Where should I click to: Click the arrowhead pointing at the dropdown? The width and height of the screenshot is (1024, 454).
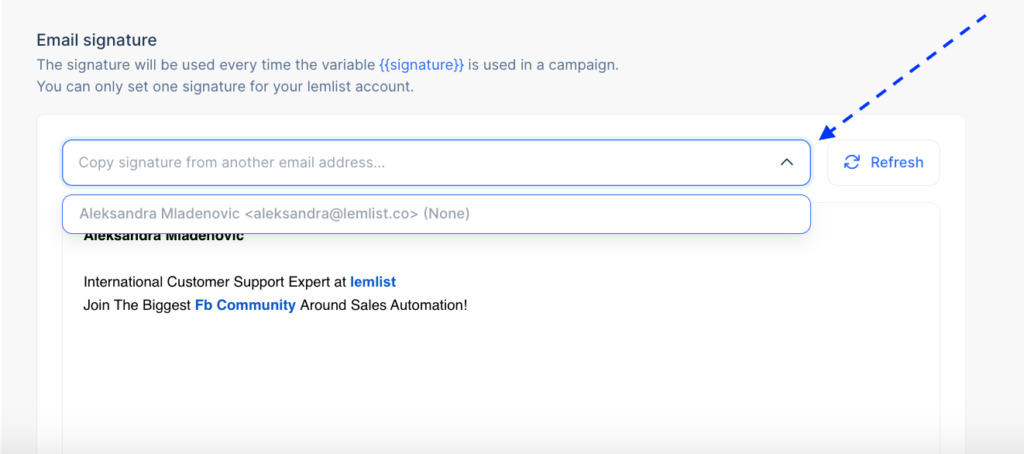pyautogui.click(x=828, y=134)
